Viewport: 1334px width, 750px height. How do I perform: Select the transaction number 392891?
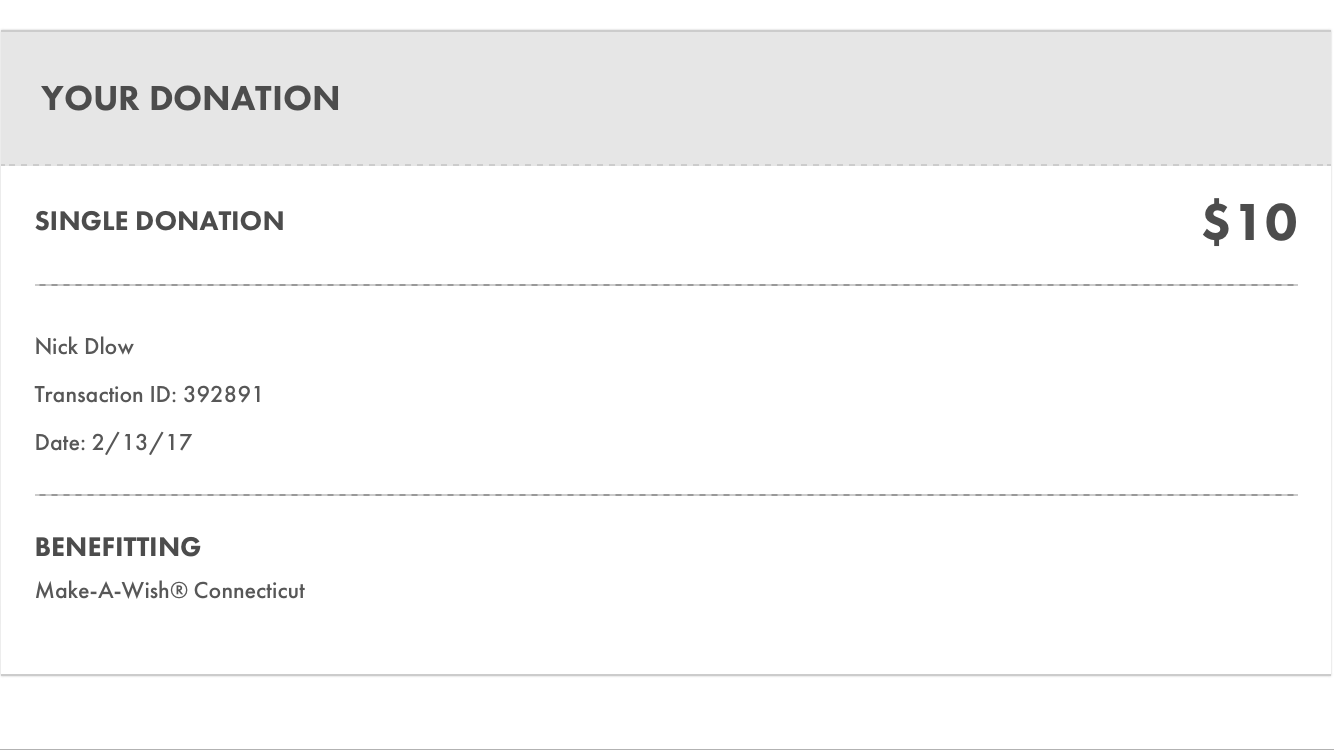[223, 394]
